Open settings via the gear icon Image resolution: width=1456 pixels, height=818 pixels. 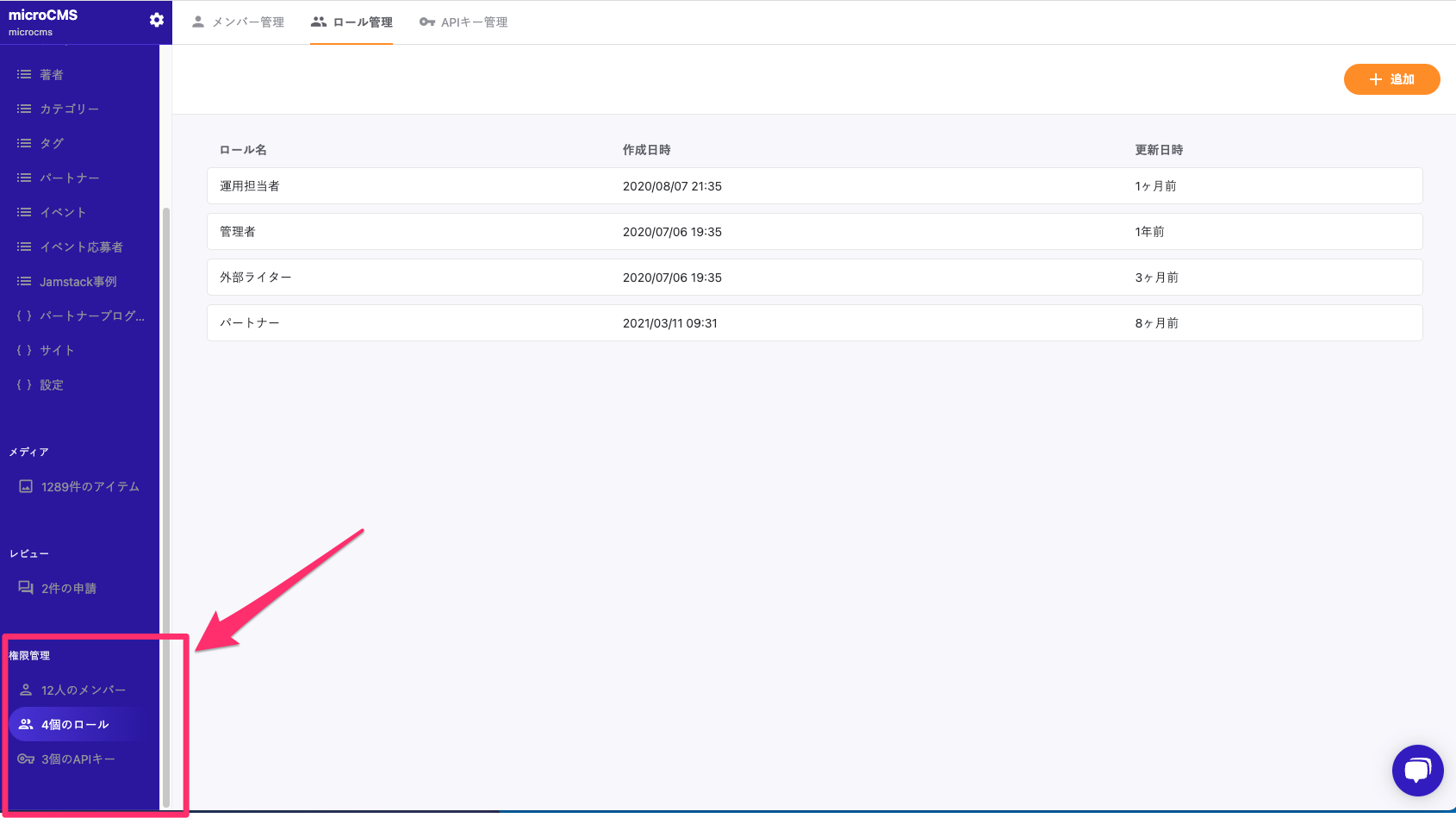(x=156, y=20)
